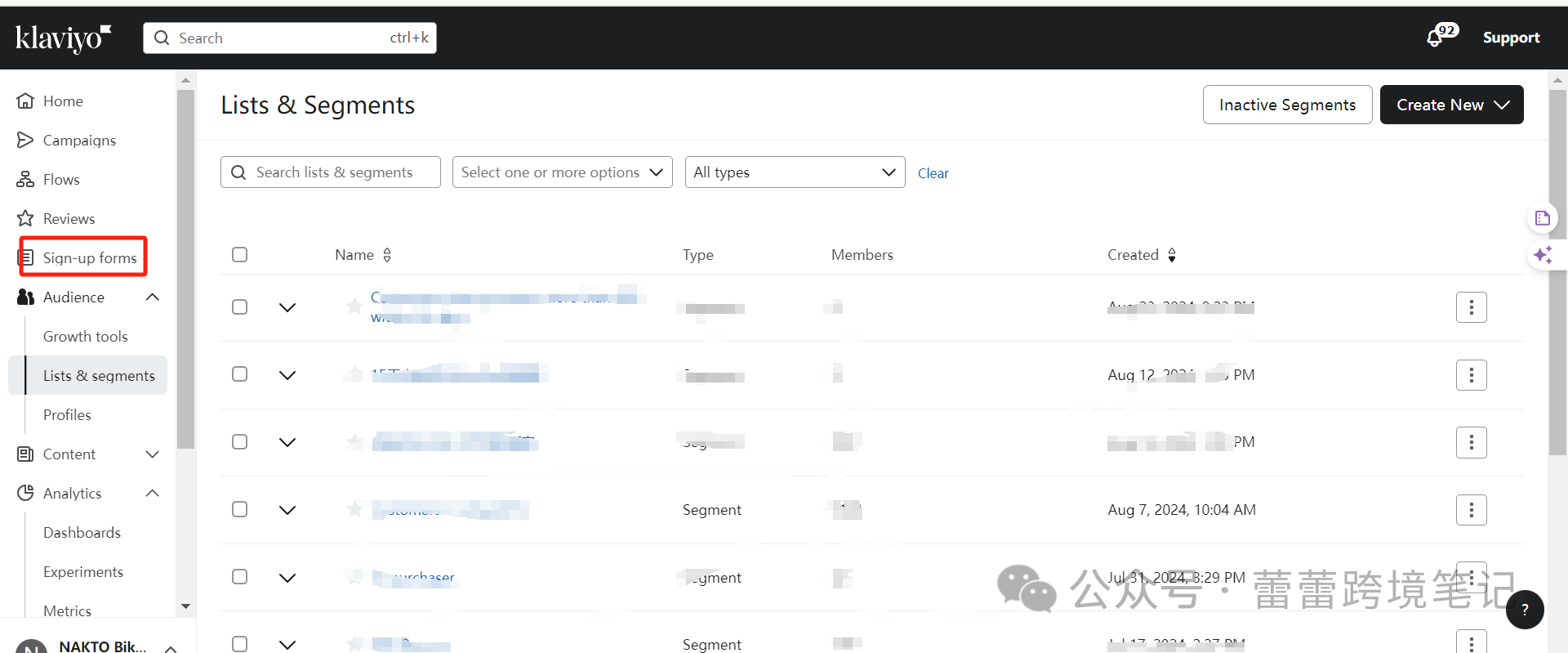Screen dimensions: 1568x653
Task: Focus the Search lists & segments field
Action: [x=331, y=172]
